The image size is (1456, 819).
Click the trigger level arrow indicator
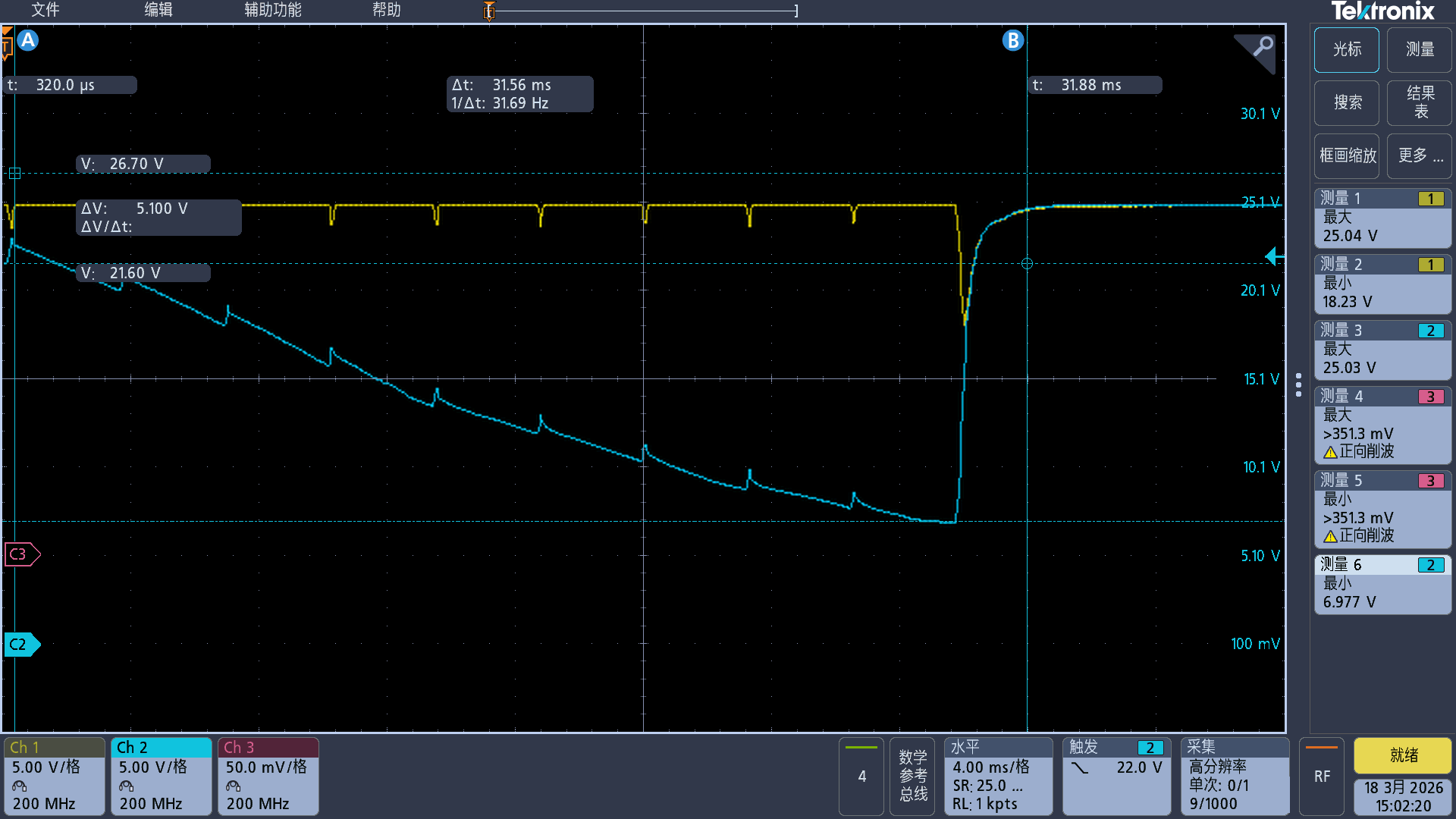pyautogui.click(x=1274, y=257)
